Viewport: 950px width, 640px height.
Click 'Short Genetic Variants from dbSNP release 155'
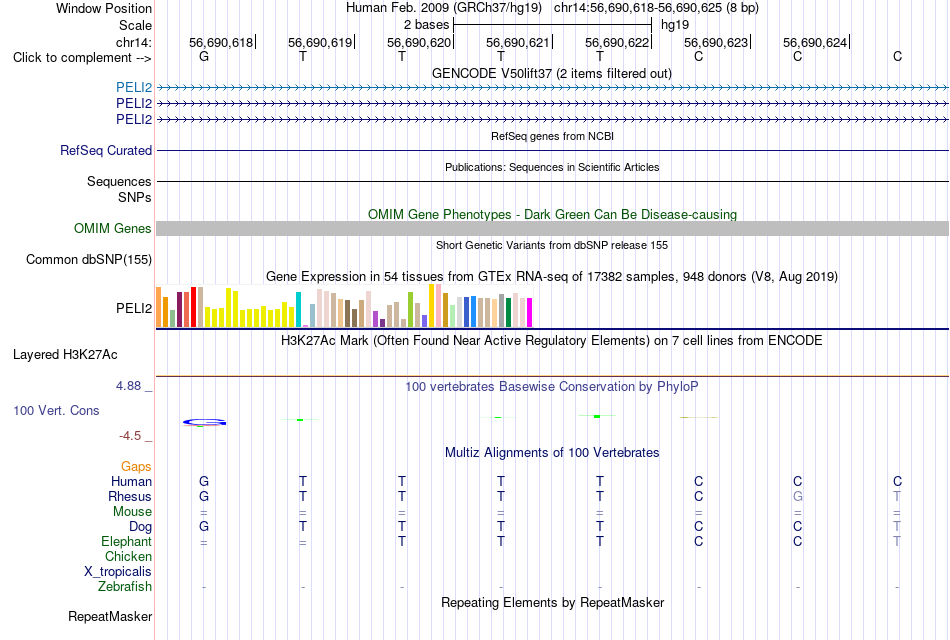pyautogui.click(x=552, y=245)
